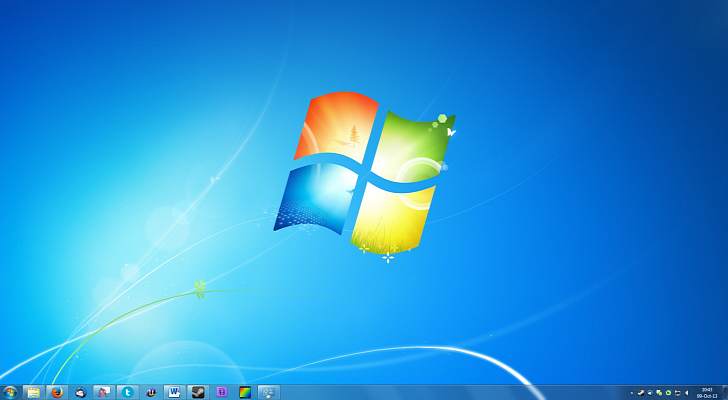Click the taskbar icon left of teal 't'
The height and width of the screenshot is (400, 728).
104,392
